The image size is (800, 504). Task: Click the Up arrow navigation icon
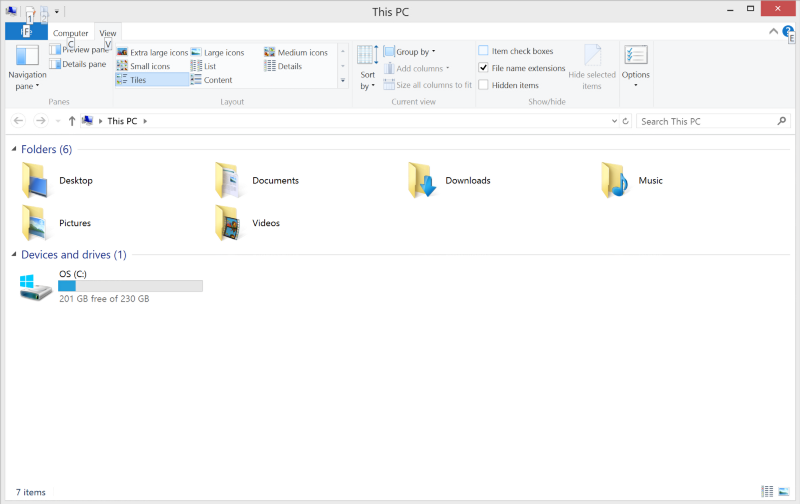pos(72,121)
